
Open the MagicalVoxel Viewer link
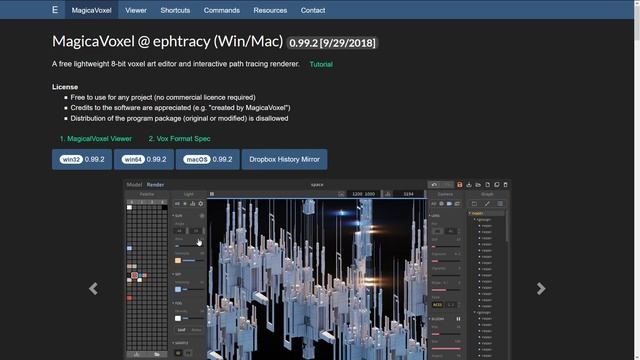pos(96,139)
